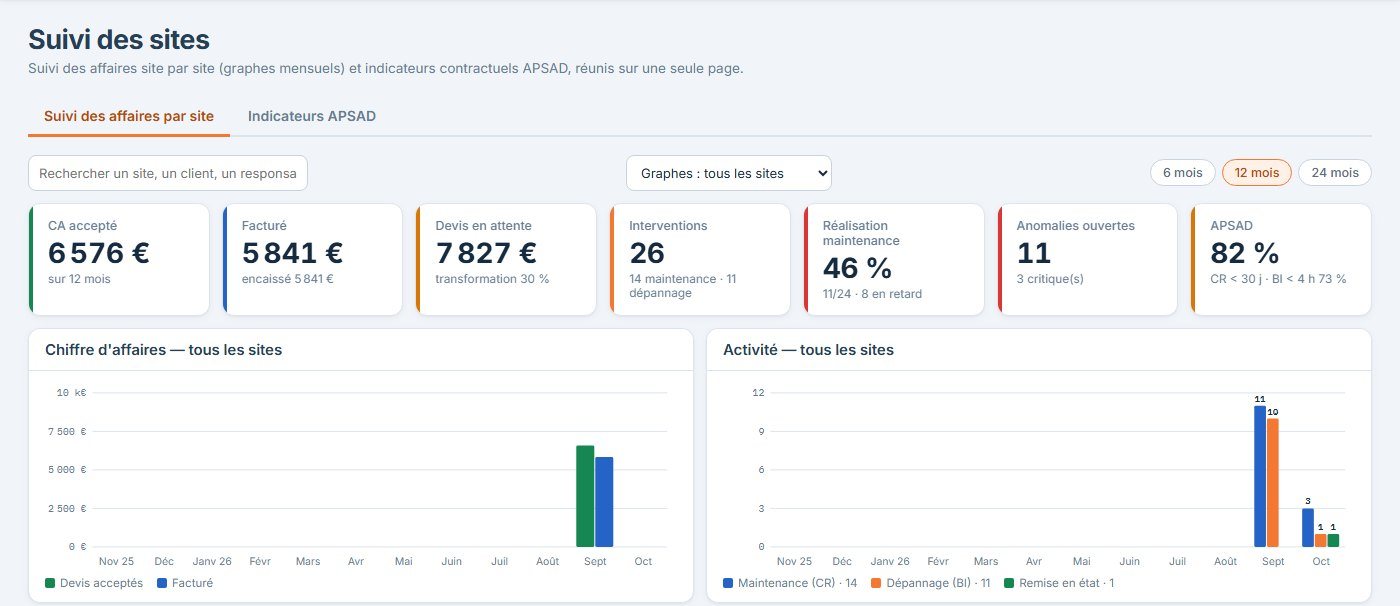Viewport: 1400px width, 606px height.
Task: Select the 24 mois period
Action: [1335, 173]
